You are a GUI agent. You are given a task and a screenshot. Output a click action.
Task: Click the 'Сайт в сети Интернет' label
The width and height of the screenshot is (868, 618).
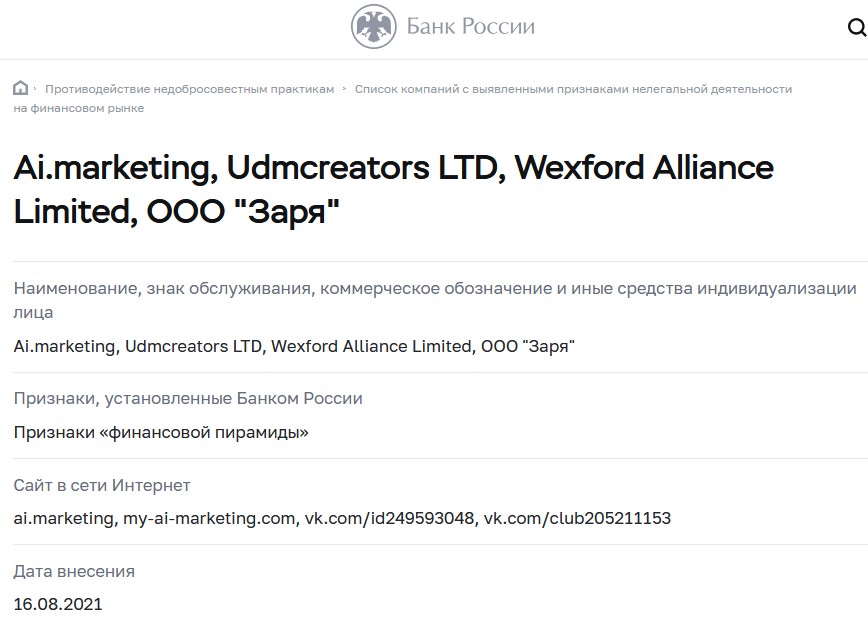(x=102, y=485)
